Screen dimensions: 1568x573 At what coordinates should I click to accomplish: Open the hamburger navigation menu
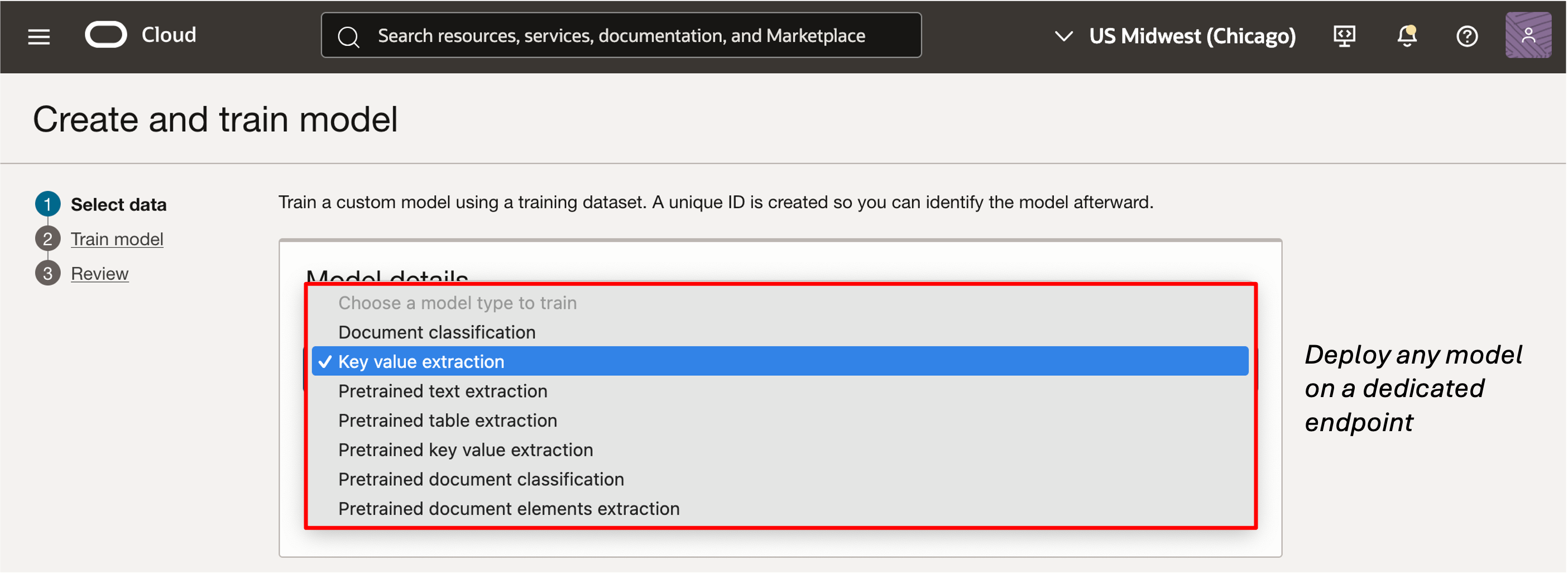(39, 36)
